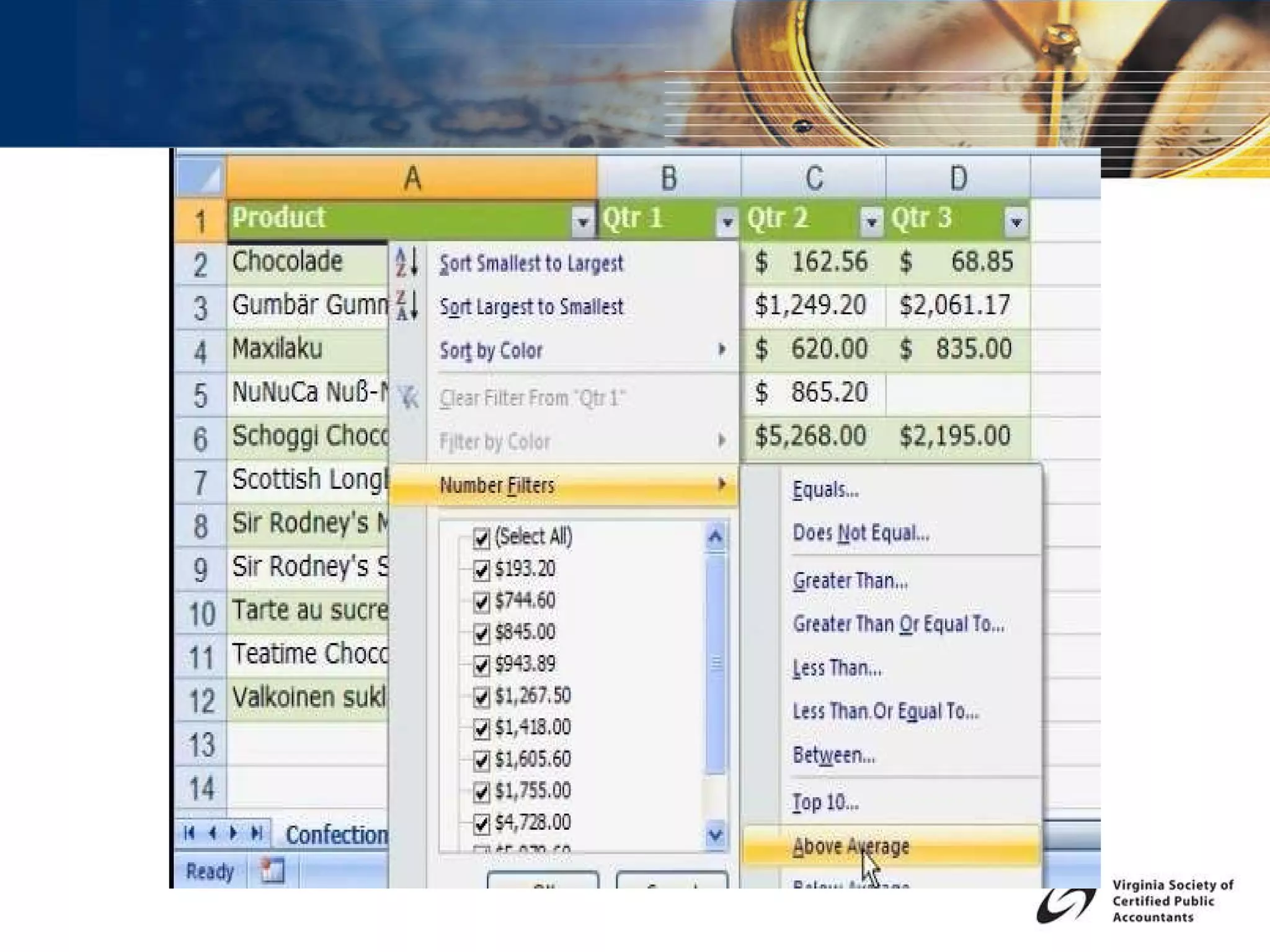The height and width of the screenshot is (952, 1270).
Task: Click the Sort Smallest to Largest A-Z icon
Action: tap(407, 262)
